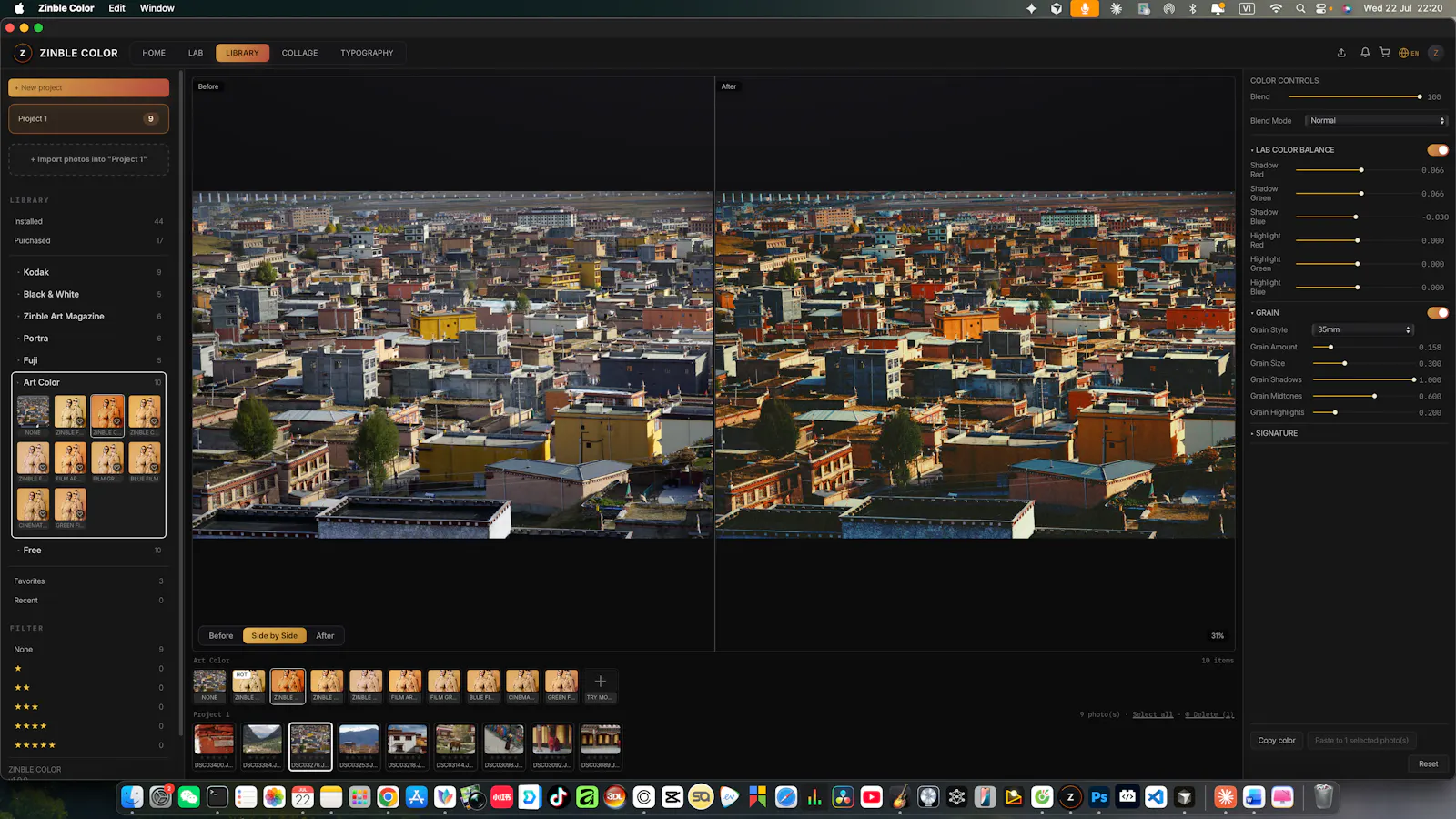Open Google Chrome from the Dock
1456x819 pixels.
[x=388, y=797]
